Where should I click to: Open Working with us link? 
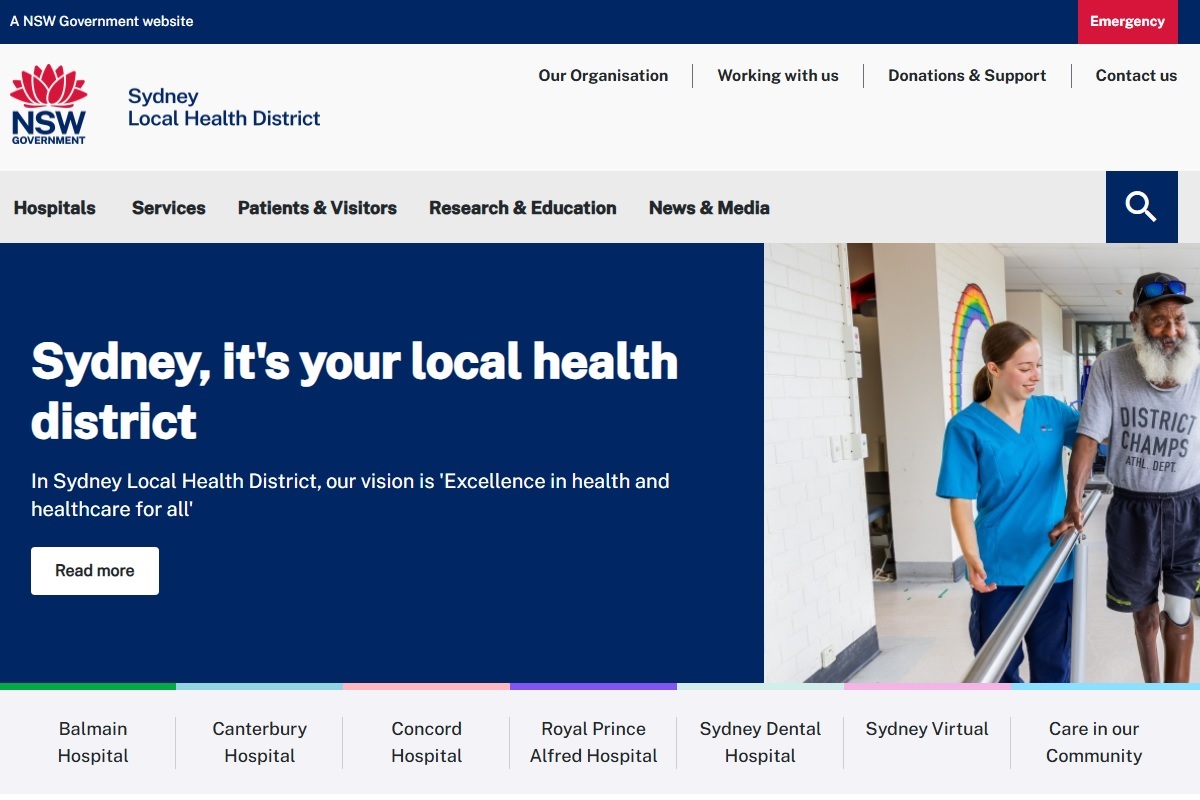[778, 75]
